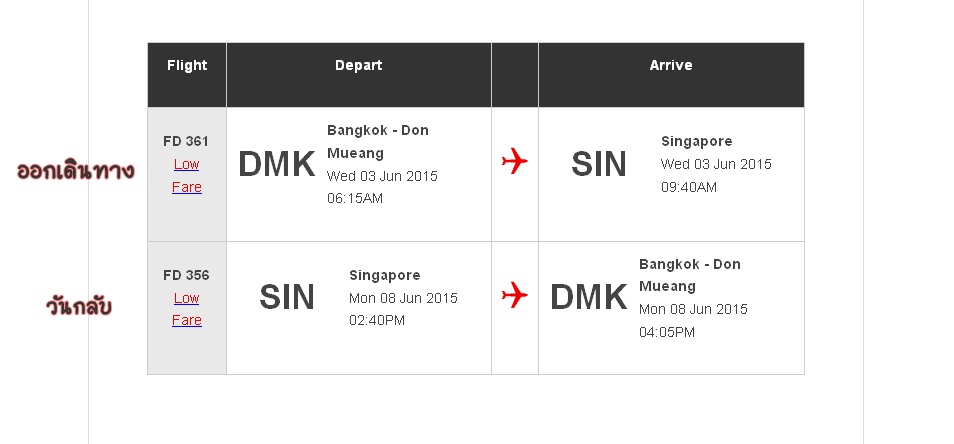Screen dimensions: 954x444
Task: Click the DMK departure airport code
Action: [277, 164]
